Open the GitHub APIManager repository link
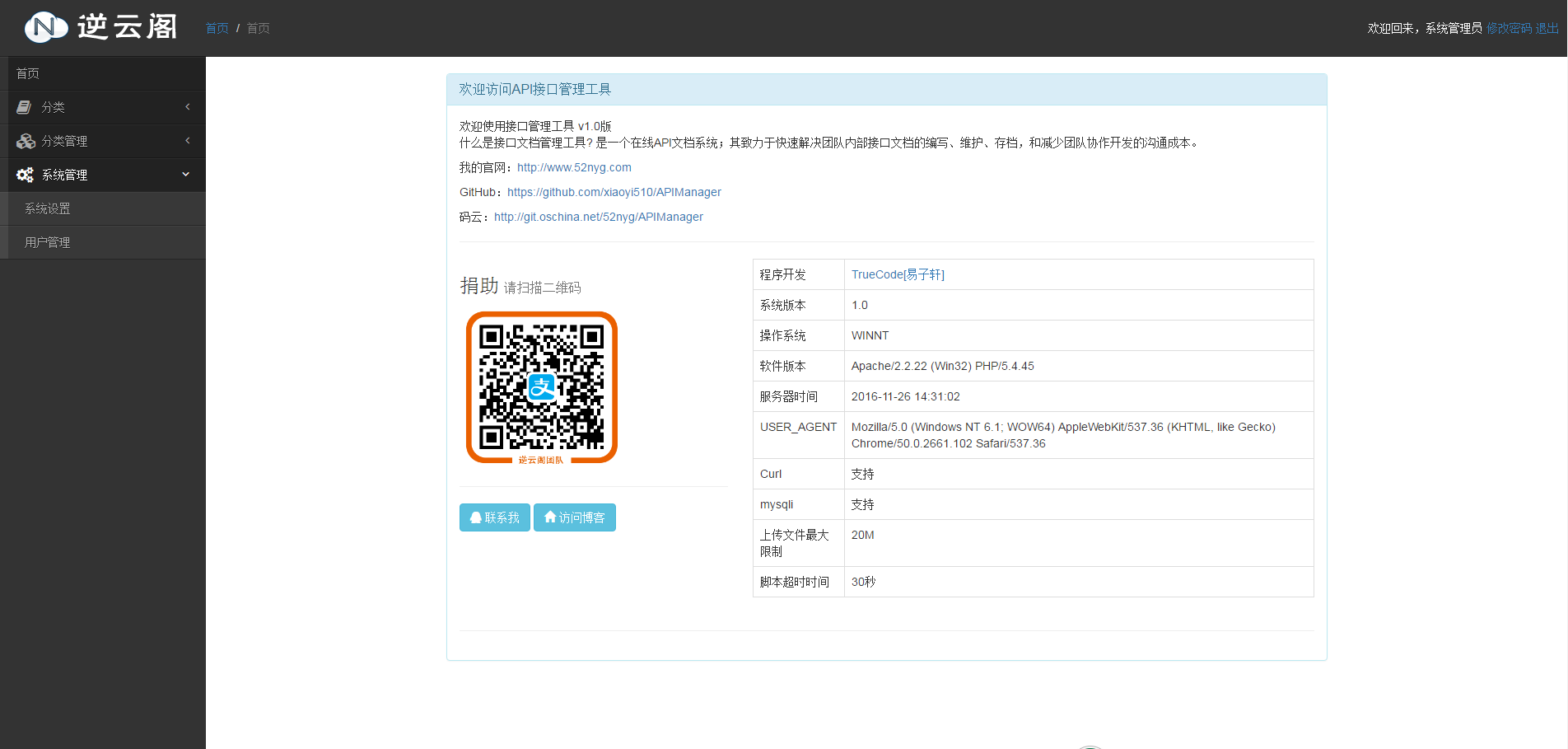Image resolution: width=1568 pixels, height=749 pixels. click(x=614, y=192)
